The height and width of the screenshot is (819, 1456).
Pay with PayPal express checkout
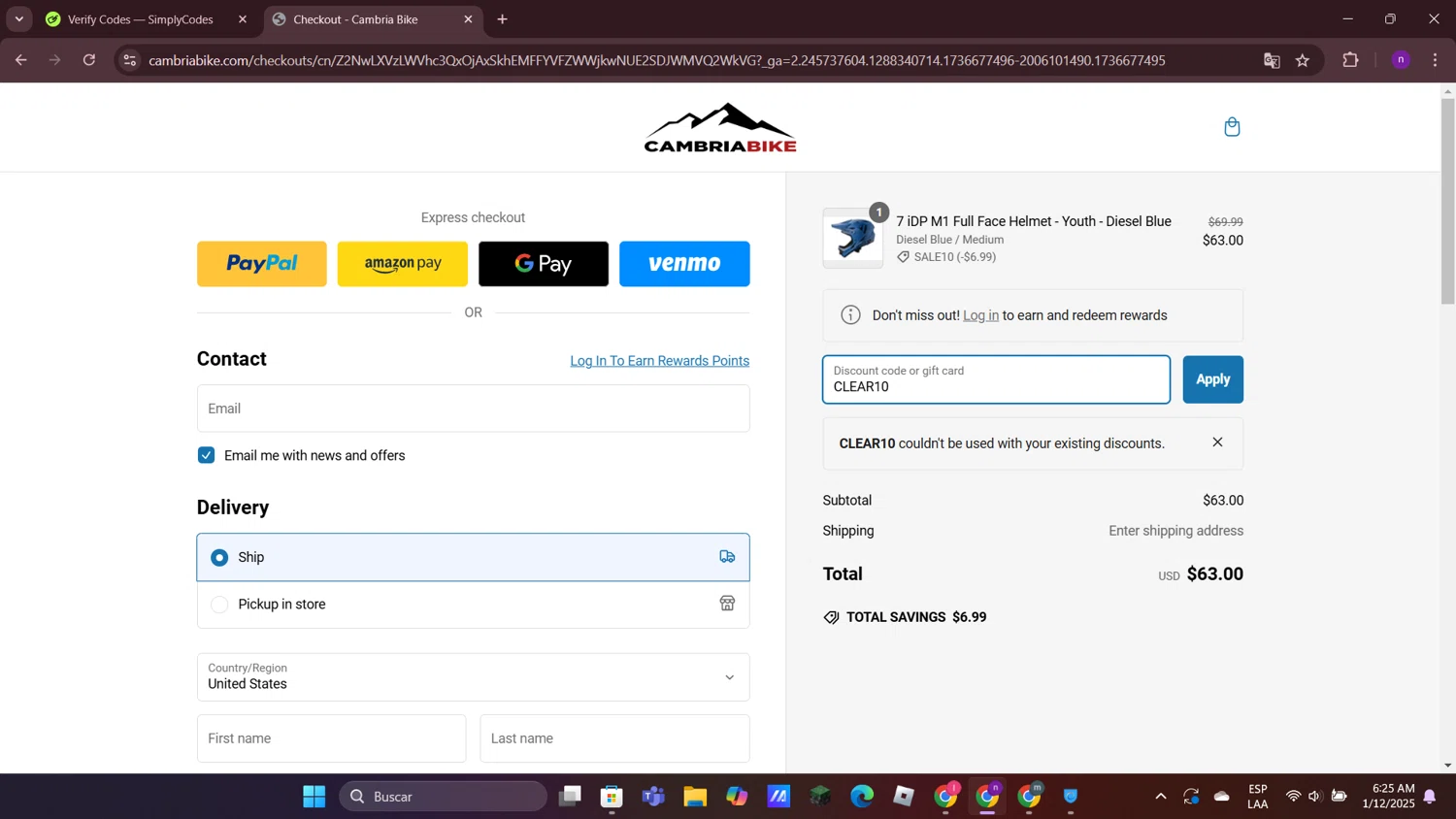coord(262,264)
